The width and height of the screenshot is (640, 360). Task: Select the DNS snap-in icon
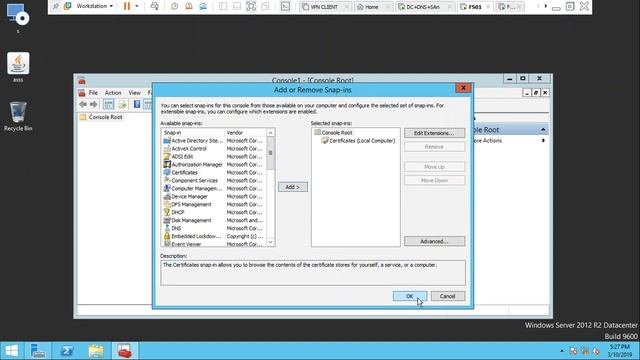pos(167,228)
